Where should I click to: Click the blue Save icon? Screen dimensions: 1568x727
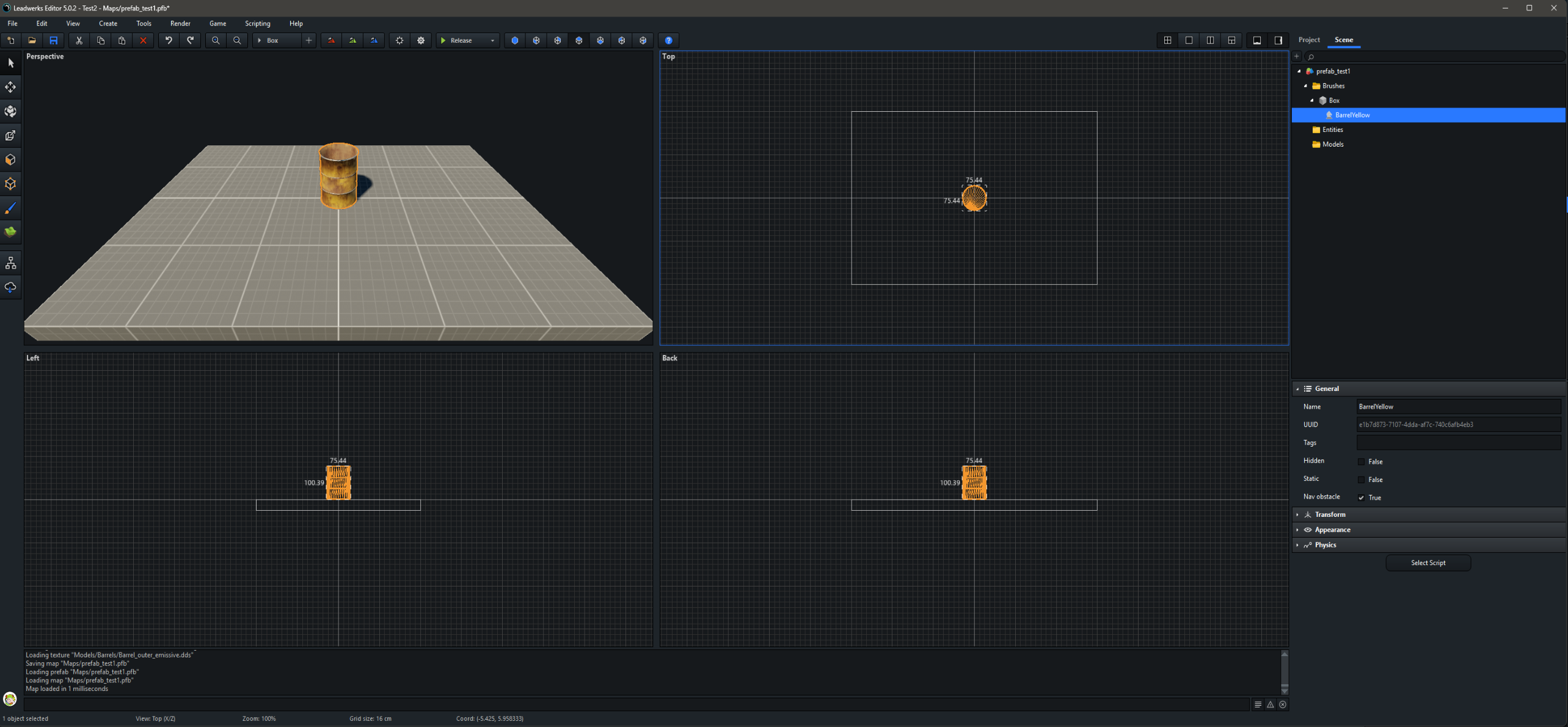tap(54, 40)
